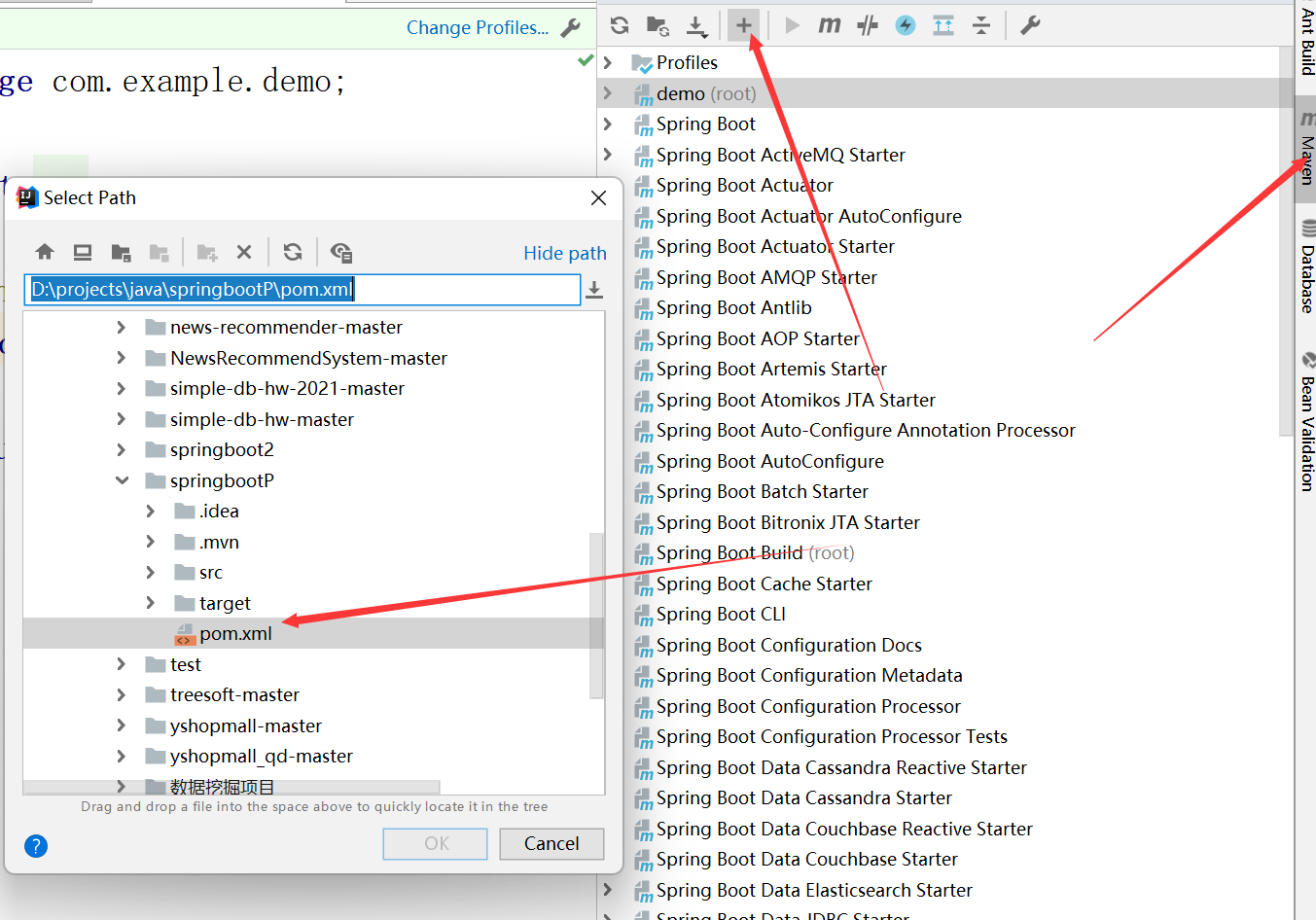Add Maven projects plus icon
This screenshot has height=920, width=1316.
[x=743, y=25]
